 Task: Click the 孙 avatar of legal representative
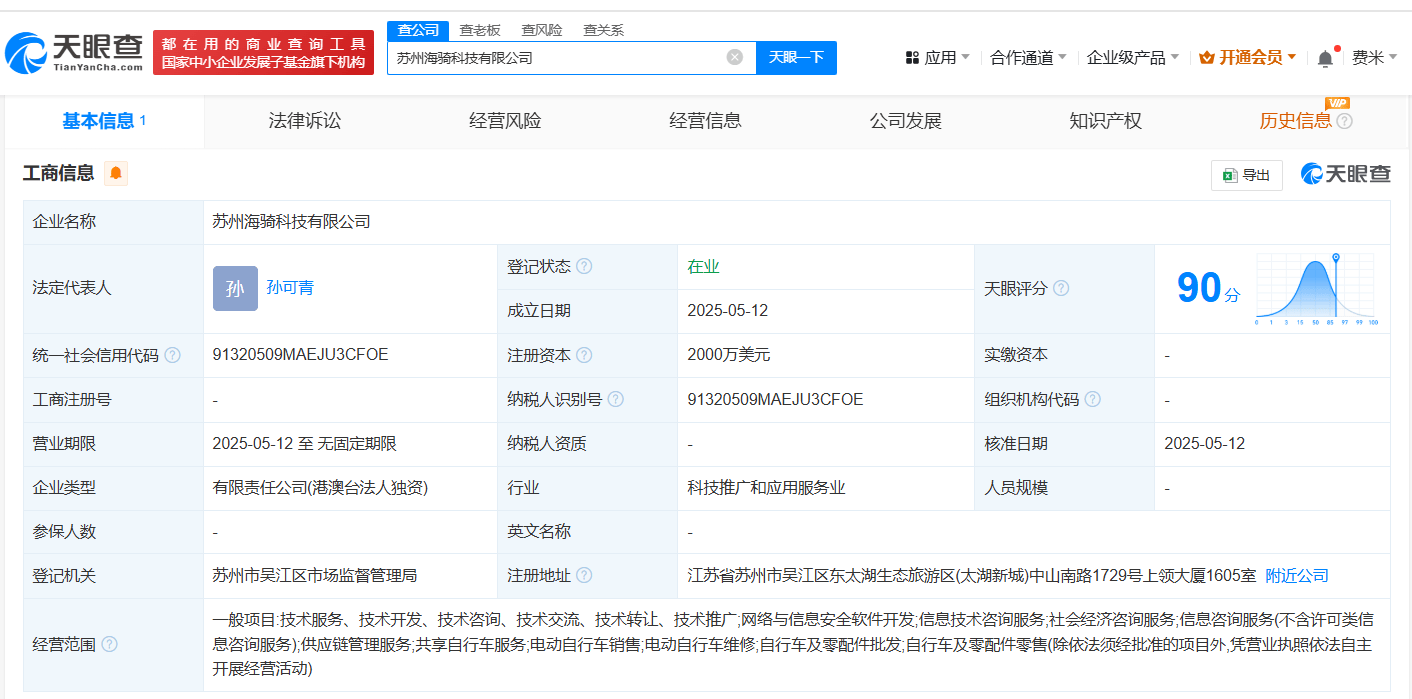click(235, 288)
